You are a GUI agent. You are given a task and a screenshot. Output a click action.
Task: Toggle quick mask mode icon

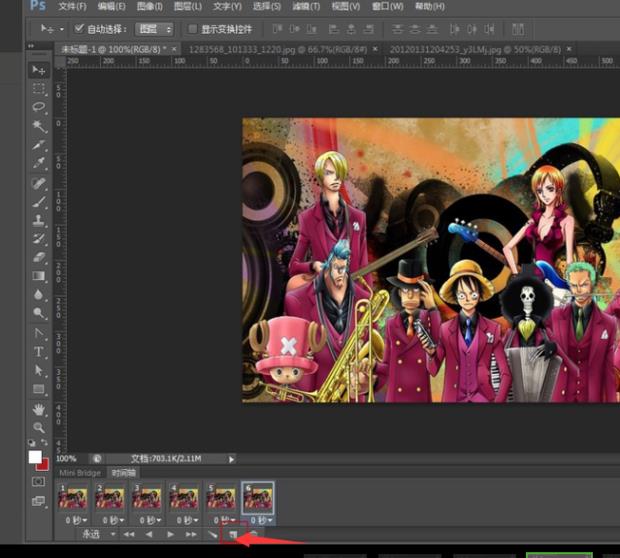[x=39, y=481]
